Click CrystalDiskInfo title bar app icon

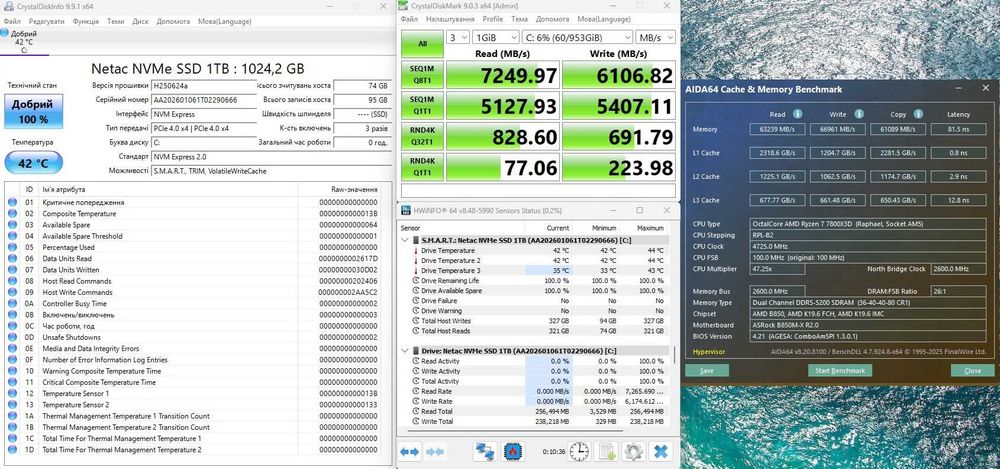click(x=7, y=6)
